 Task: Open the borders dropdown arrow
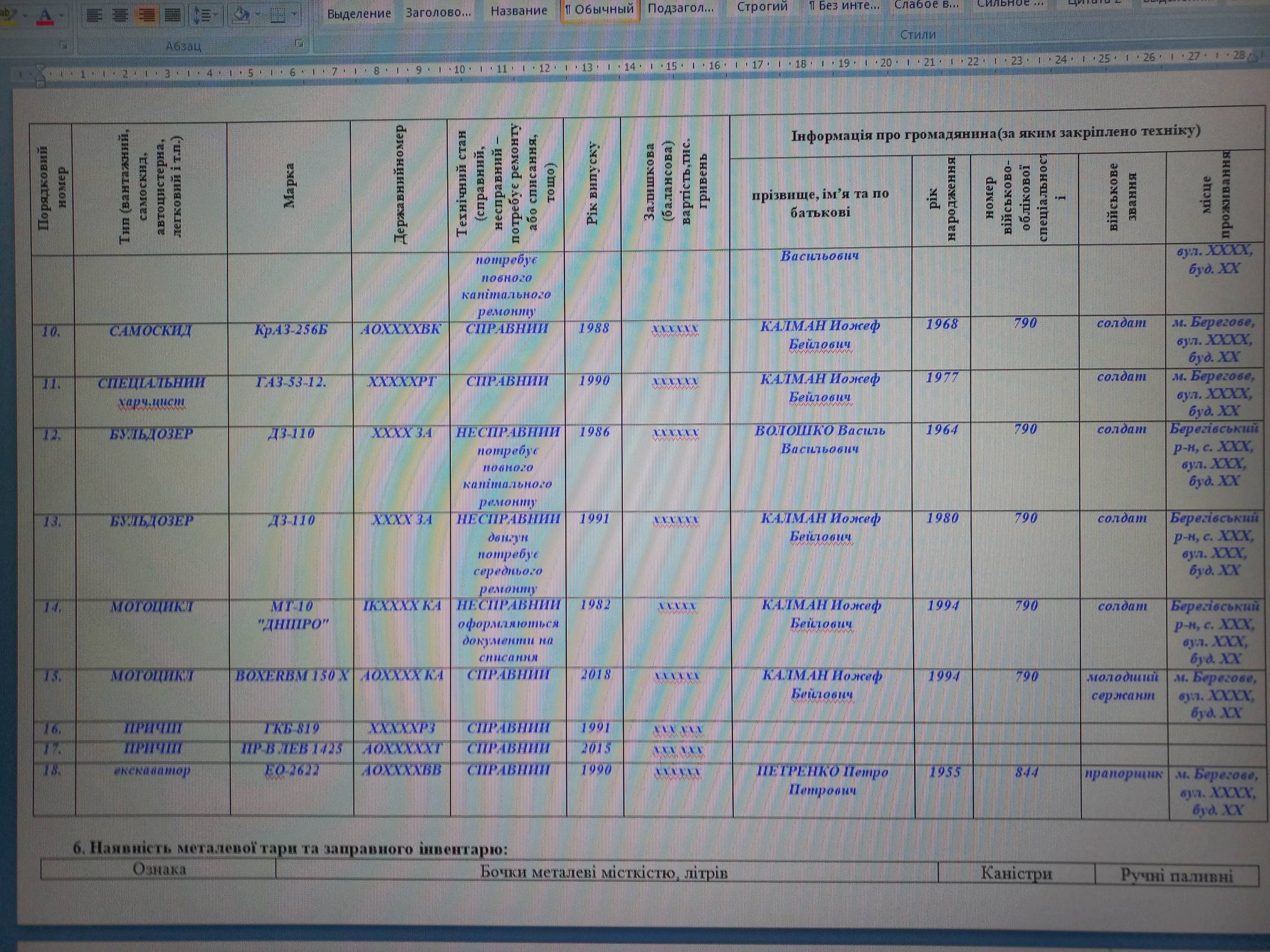click(295, 15)
